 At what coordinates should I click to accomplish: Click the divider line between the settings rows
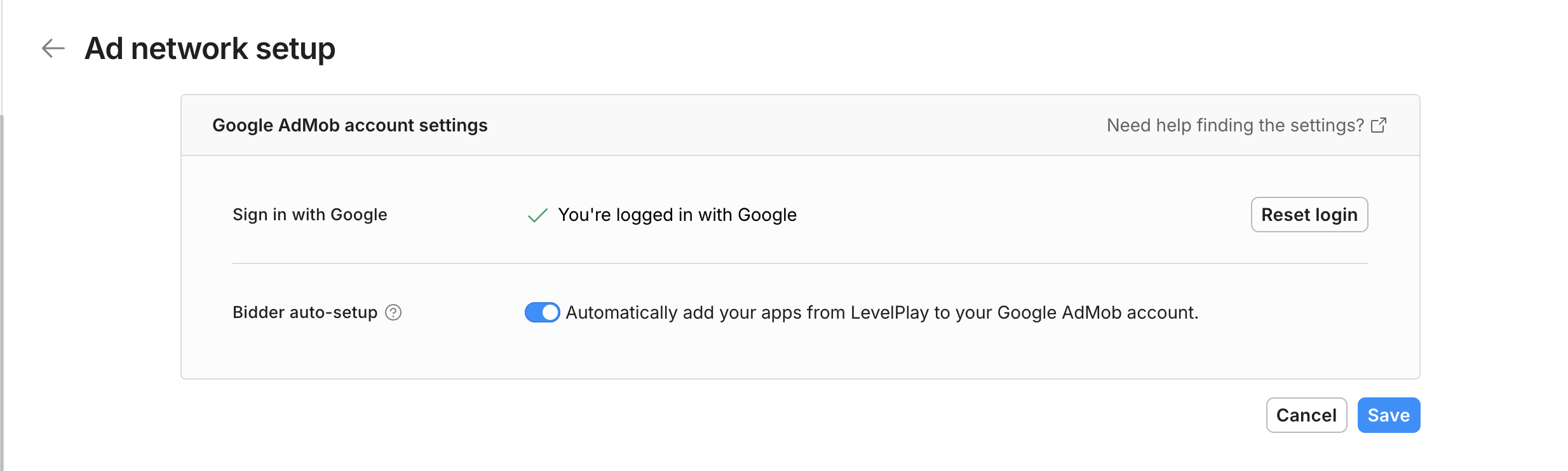point(800,263)
